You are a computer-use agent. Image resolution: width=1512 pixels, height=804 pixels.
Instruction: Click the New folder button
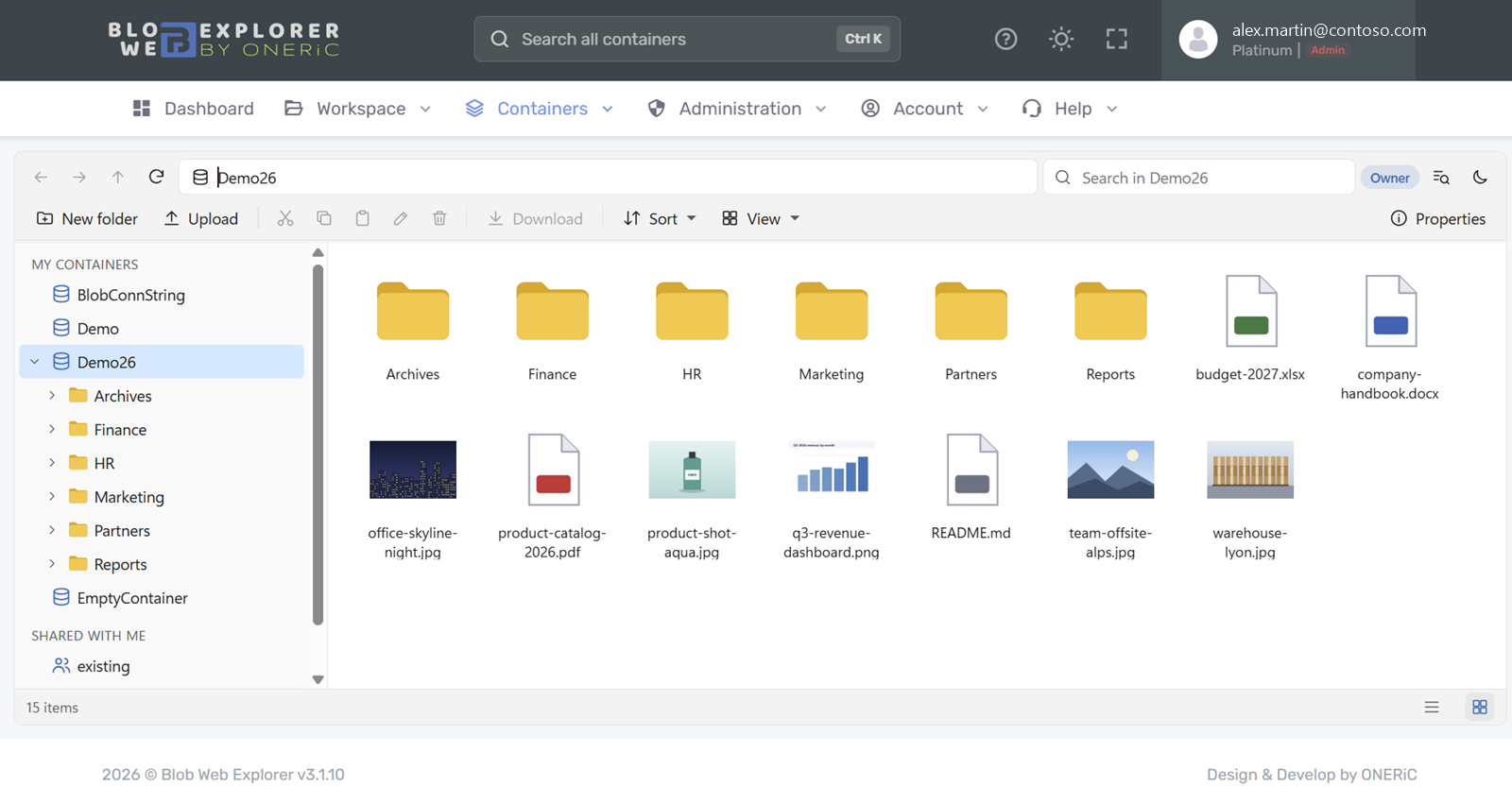pos(87,218)
